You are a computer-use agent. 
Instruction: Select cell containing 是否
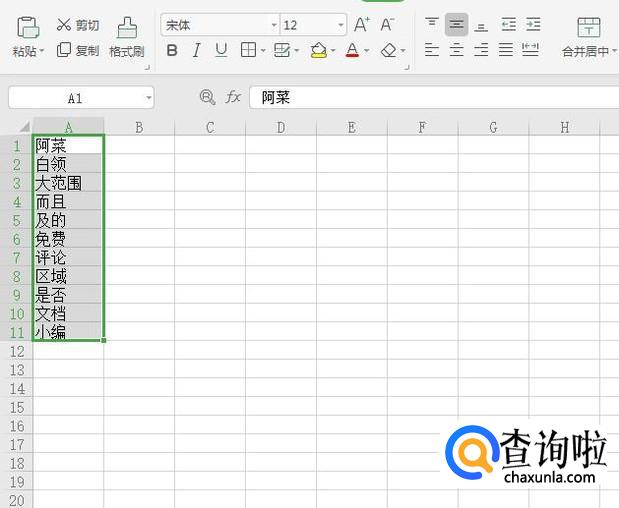coord(68,294)
